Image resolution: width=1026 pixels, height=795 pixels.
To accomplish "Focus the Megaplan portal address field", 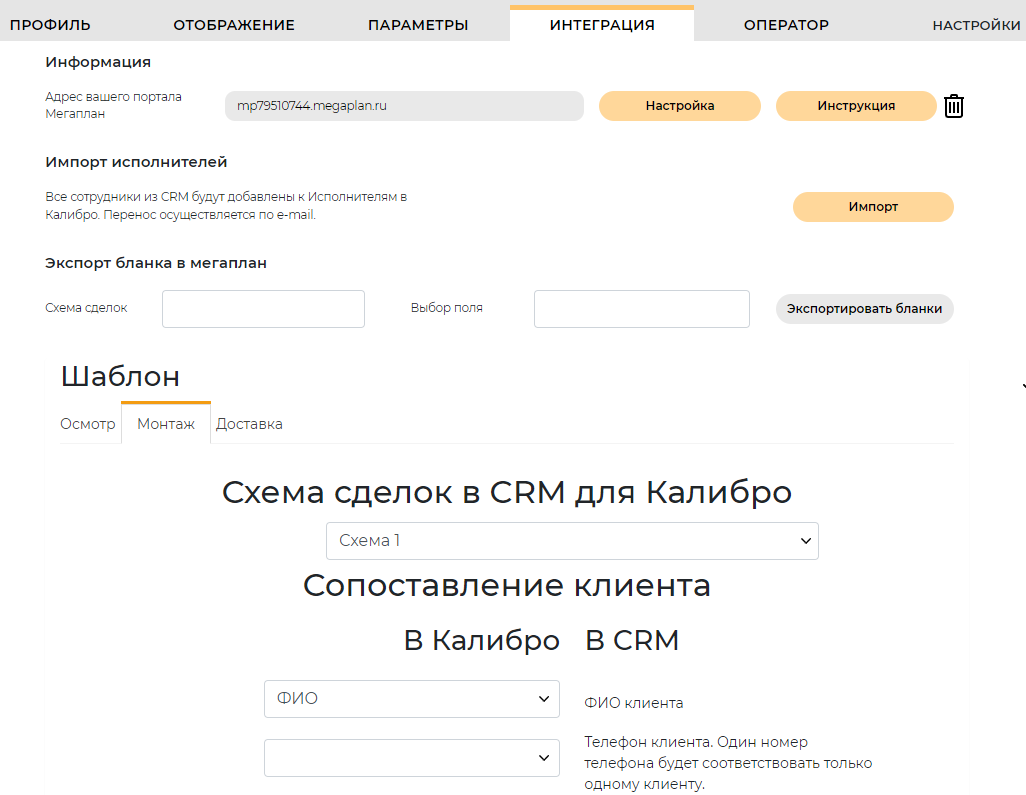I will 404,106.
